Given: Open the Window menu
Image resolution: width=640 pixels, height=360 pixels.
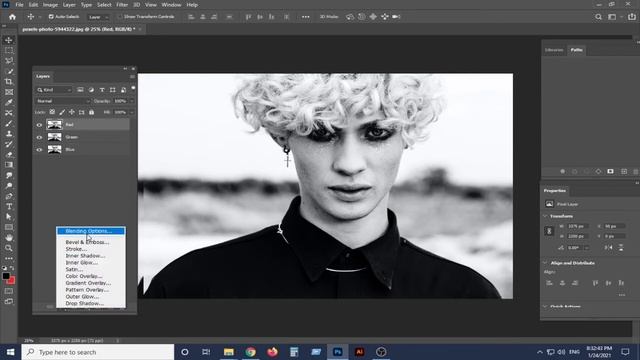Looking at the screenshot, I should point(171,5).
